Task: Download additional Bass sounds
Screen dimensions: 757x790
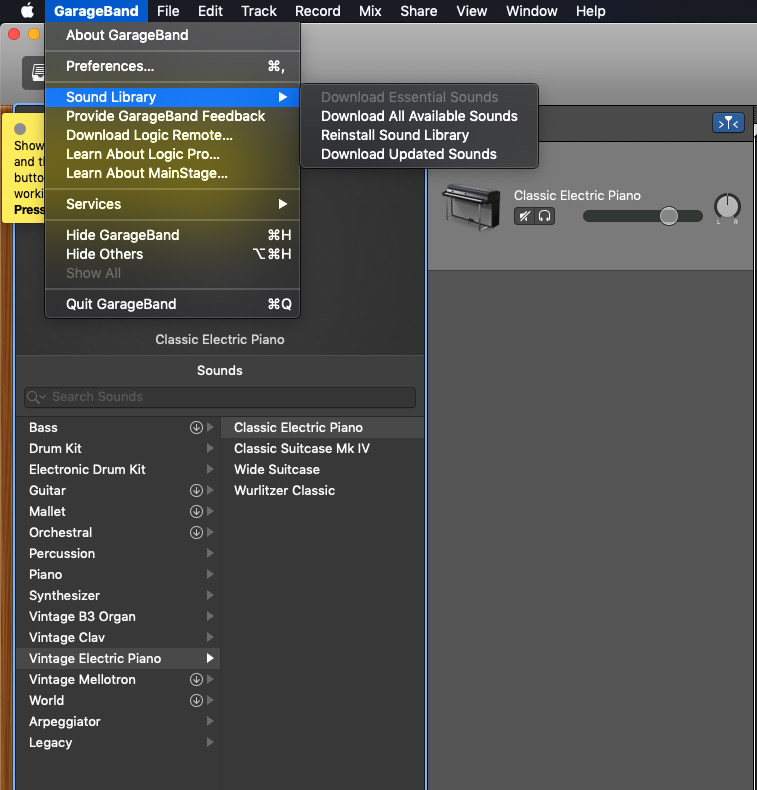Action: coord(196,427)
